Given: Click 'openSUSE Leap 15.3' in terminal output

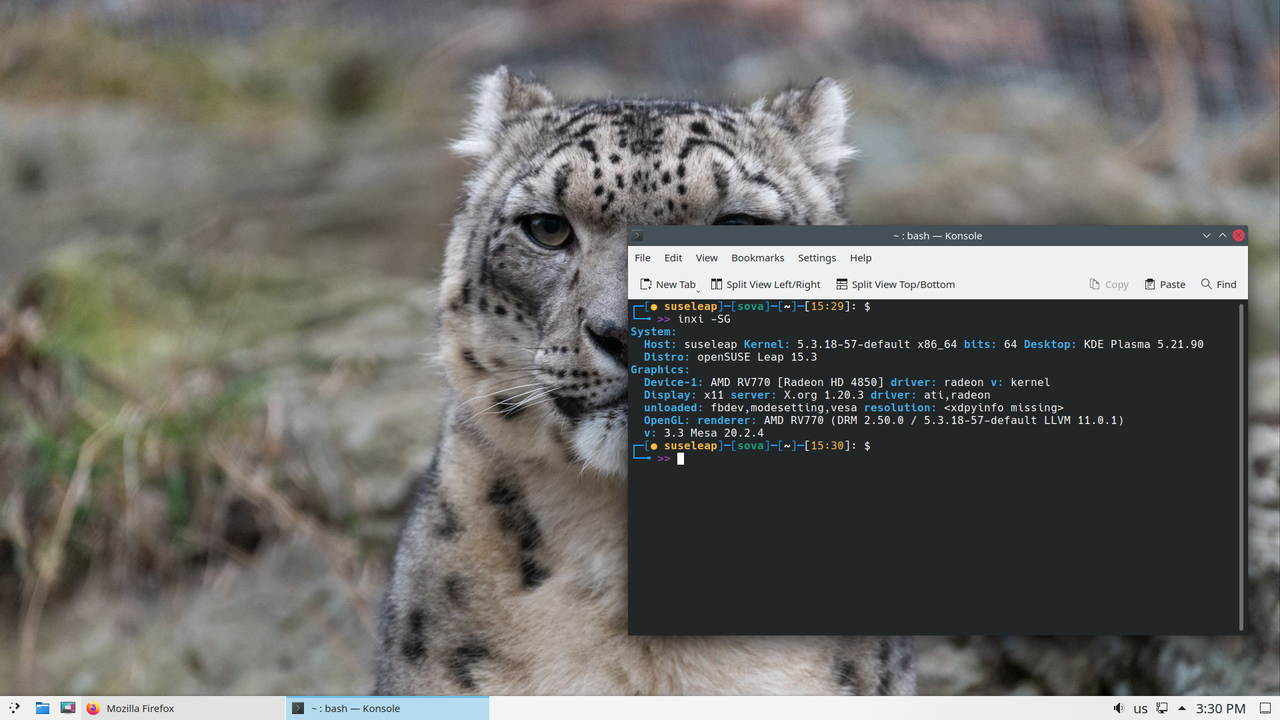Looking at the screenshot, I should (757, 357).
